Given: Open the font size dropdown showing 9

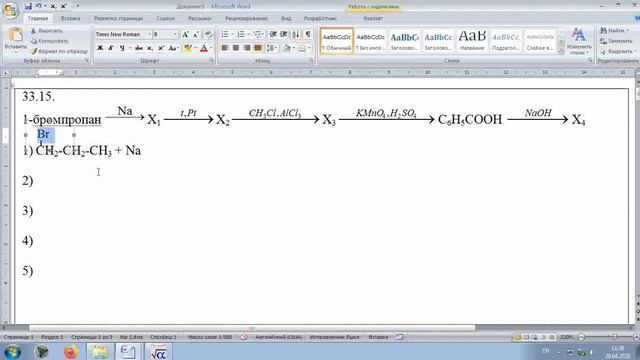Looking at the screenshot, I should (x=175, y=34).
